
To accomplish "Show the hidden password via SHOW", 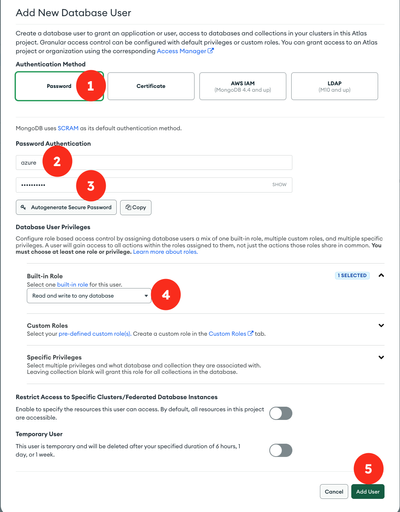I will click(x=279, y=185).
